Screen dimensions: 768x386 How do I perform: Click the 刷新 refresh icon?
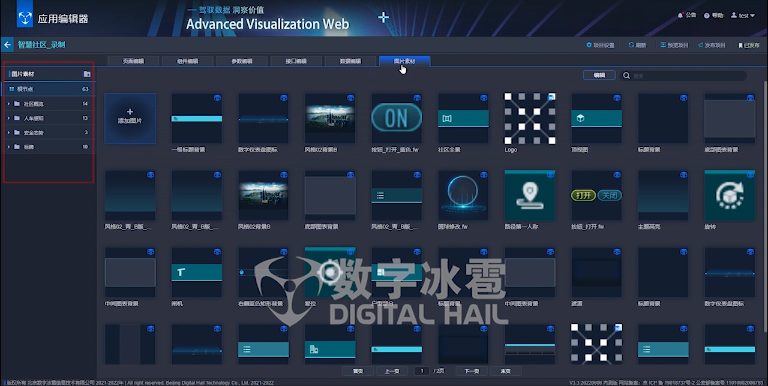[x=631, y=45]
